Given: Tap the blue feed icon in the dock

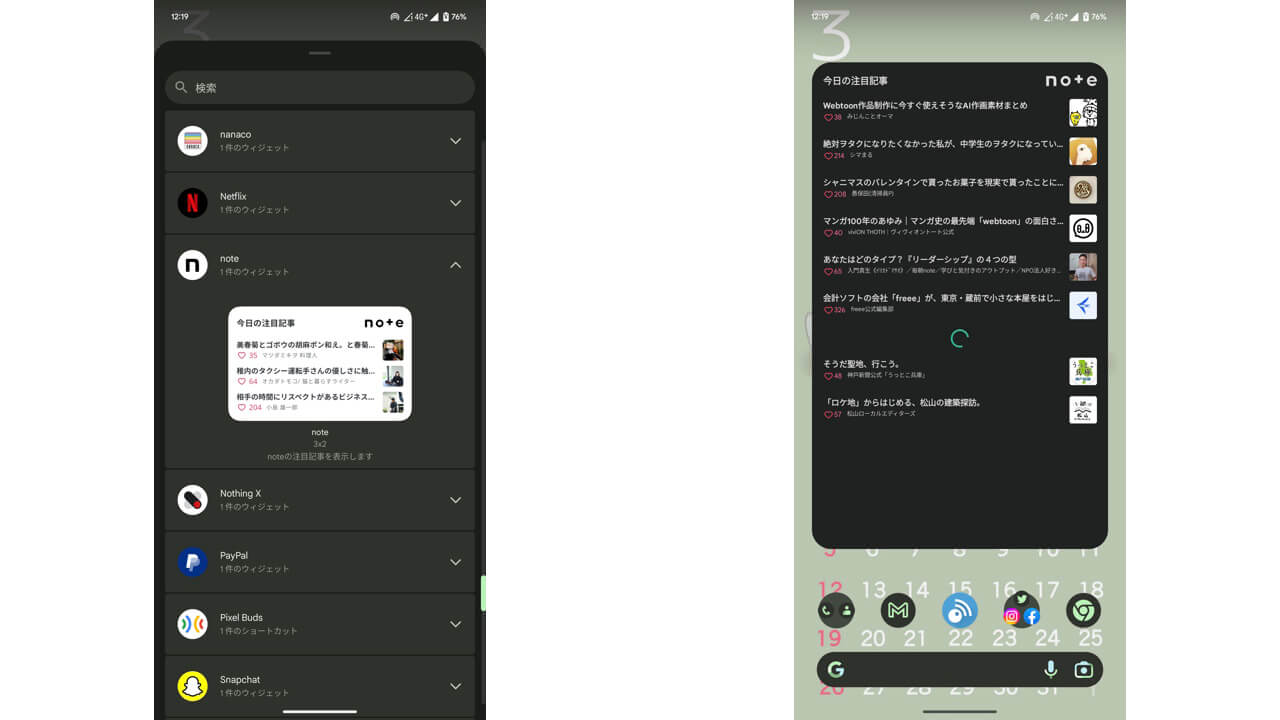Looking at the screenshot, I should [x=959, y=610].
